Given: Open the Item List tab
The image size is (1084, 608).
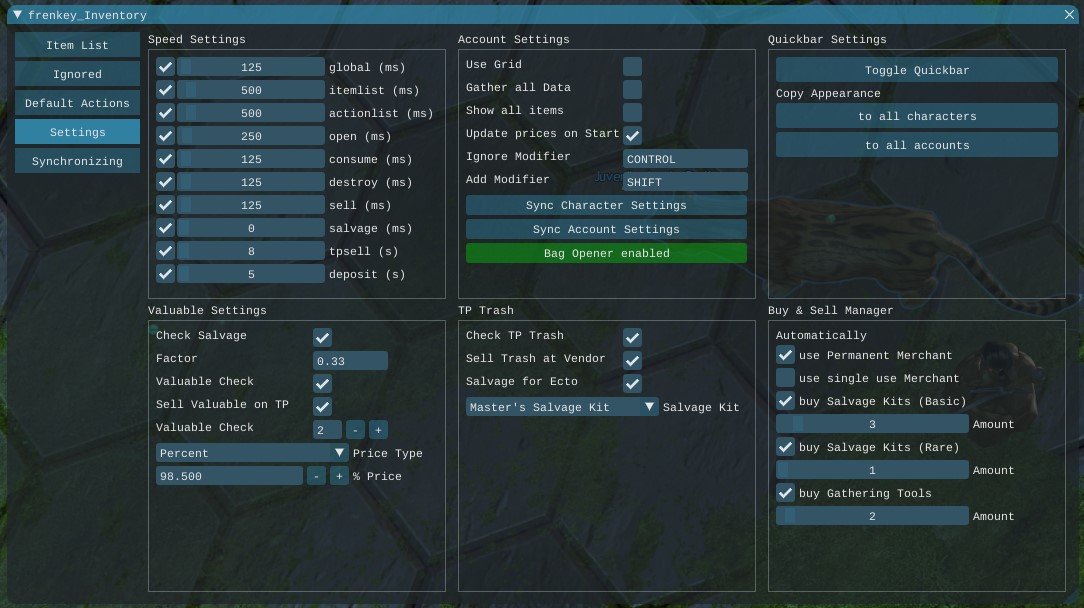Looking at the screenshot, I should (x=77, y=45).
